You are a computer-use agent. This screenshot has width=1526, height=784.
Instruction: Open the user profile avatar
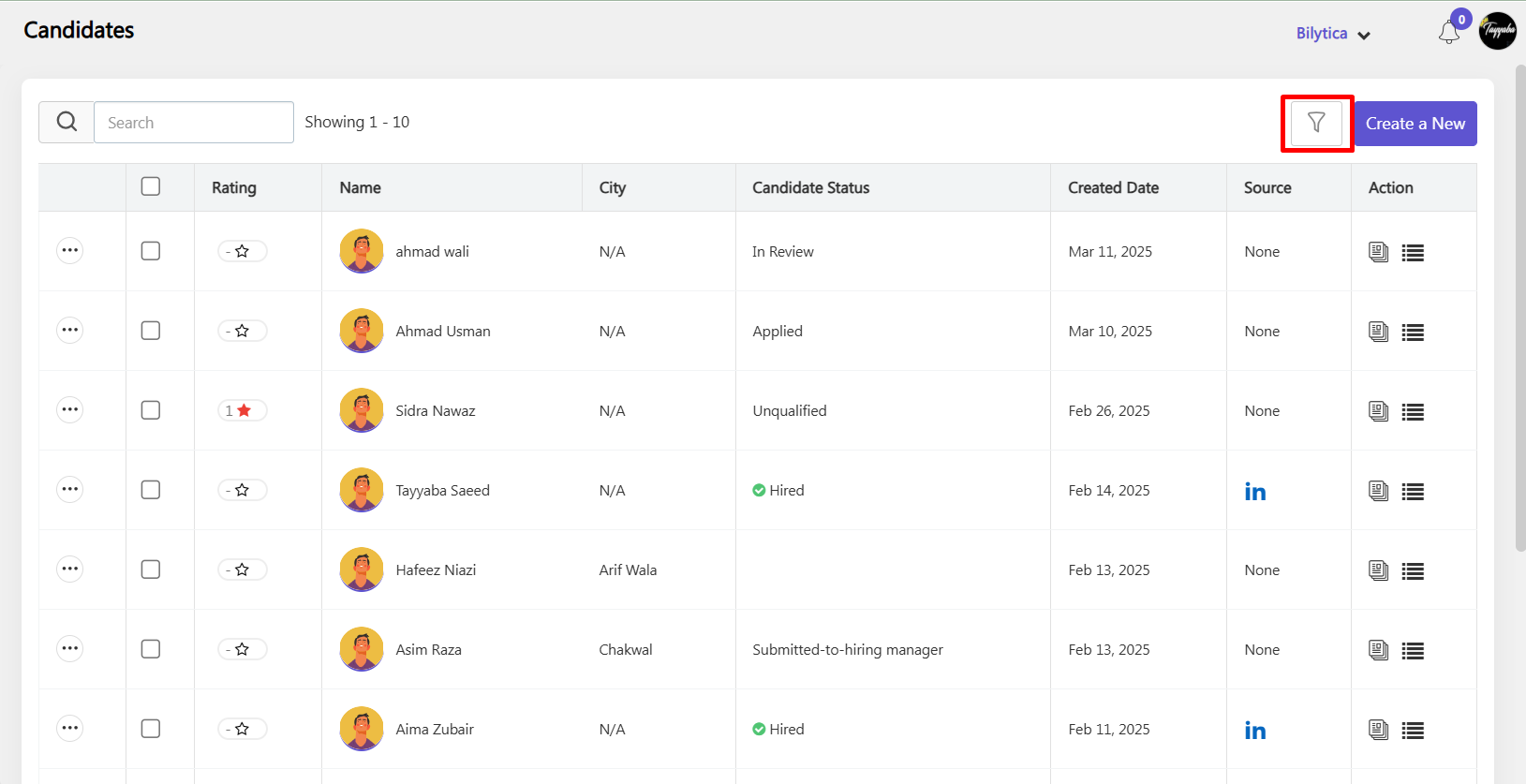(x=1497, y=31)
